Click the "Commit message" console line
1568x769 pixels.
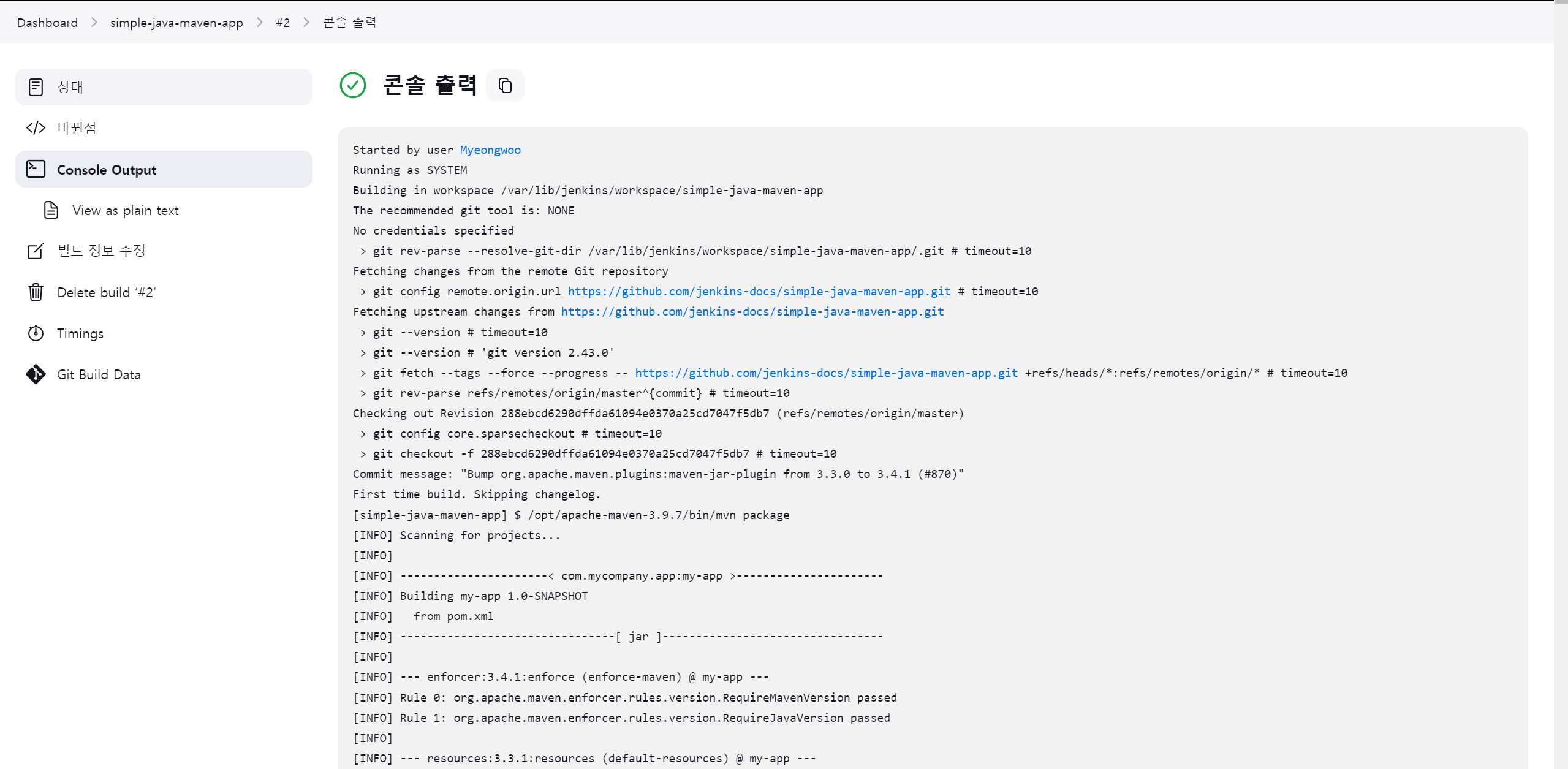(x=658, y=474)
